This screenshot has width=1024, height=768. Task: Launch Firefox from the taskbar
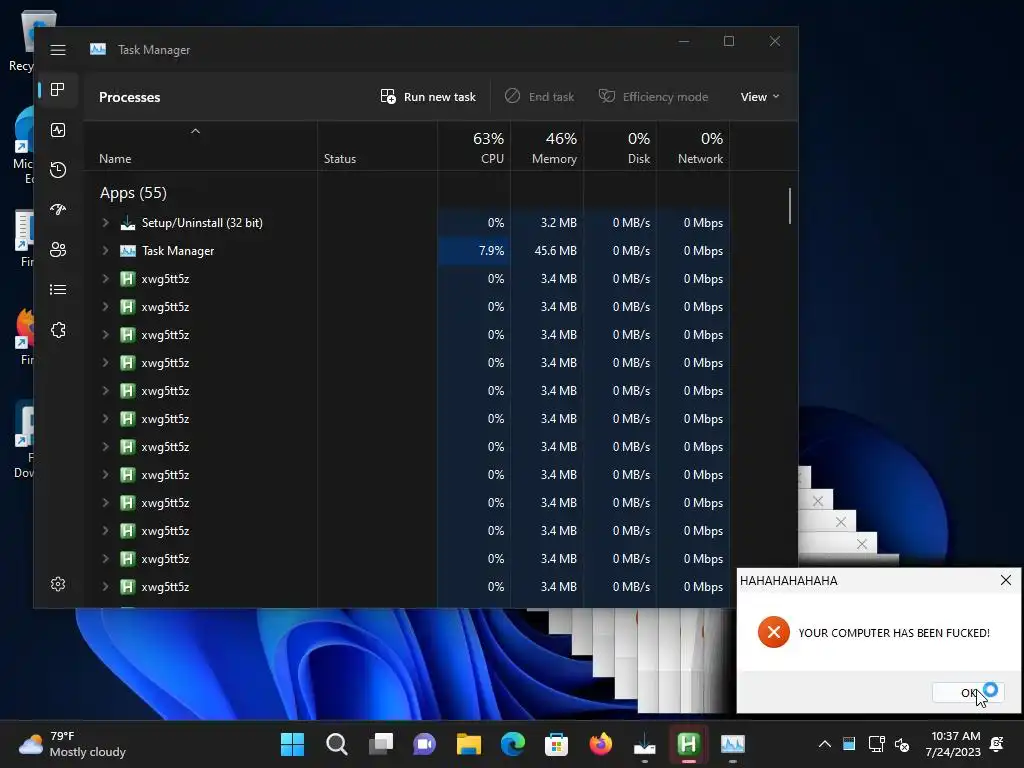coord(601,744)
